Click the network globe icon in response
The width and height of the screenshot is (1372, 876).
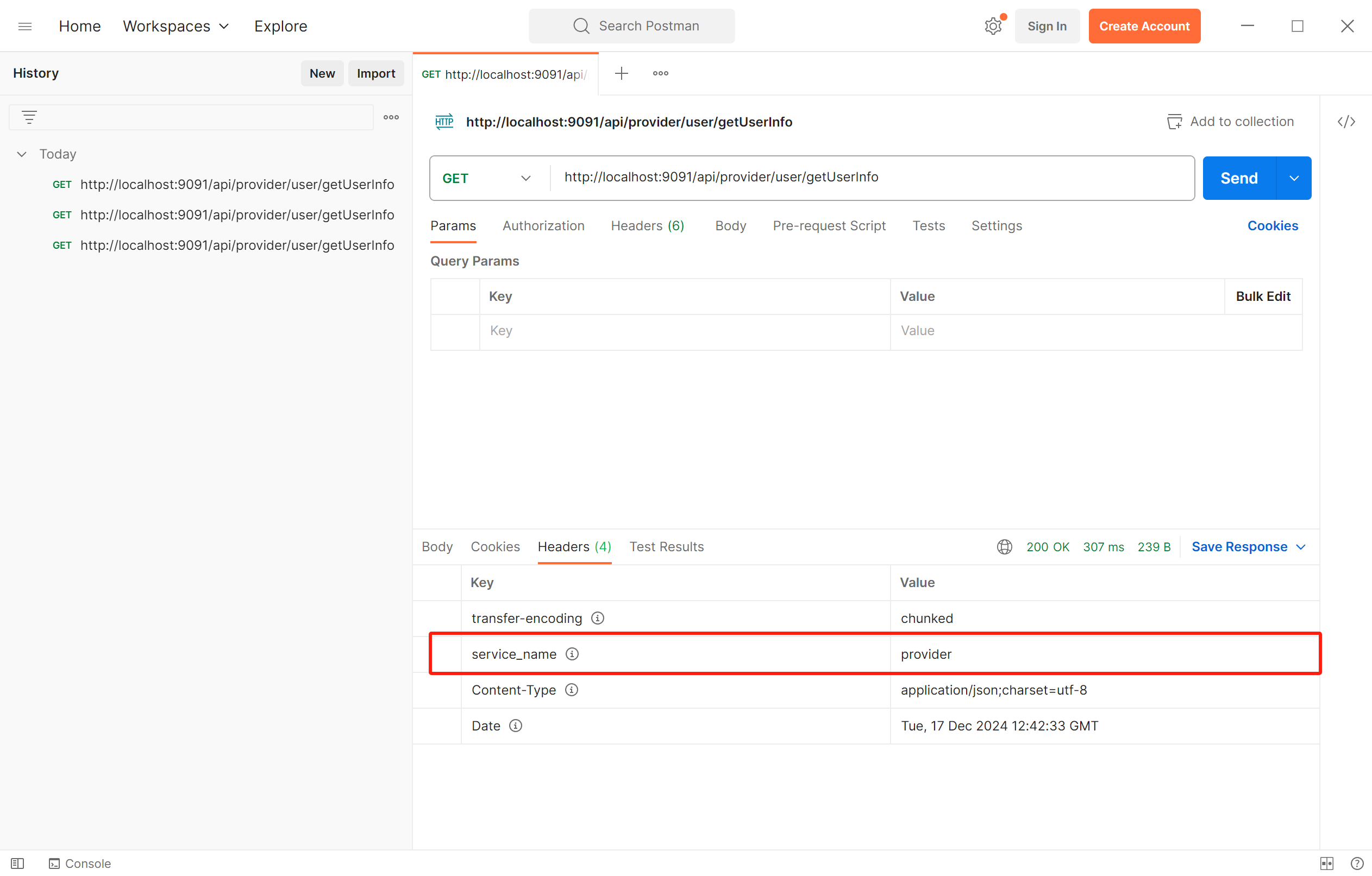click(1005, 547)
